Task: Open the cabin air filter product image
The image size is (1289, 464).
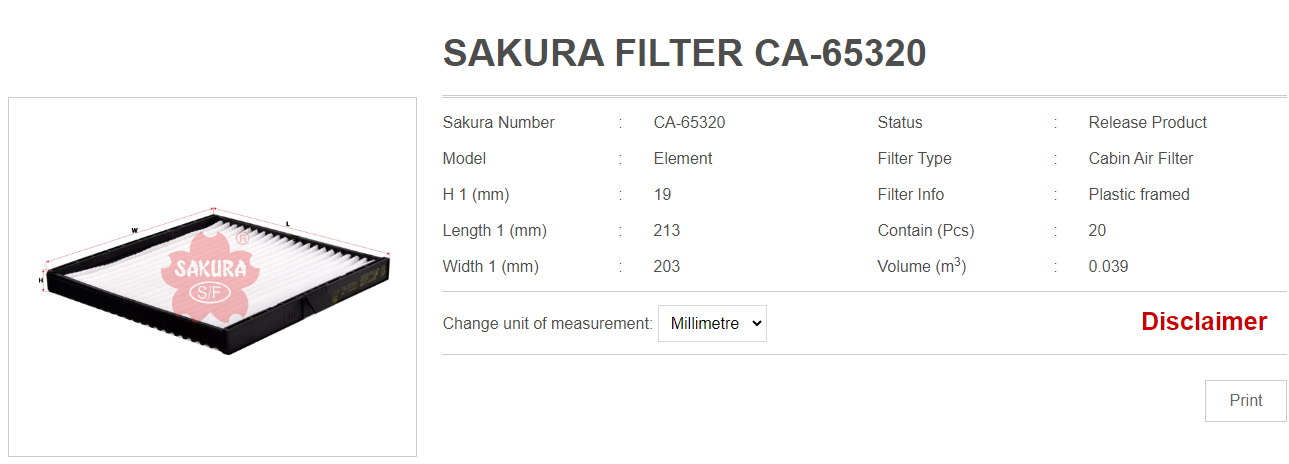Action: (x=213, y=277)
